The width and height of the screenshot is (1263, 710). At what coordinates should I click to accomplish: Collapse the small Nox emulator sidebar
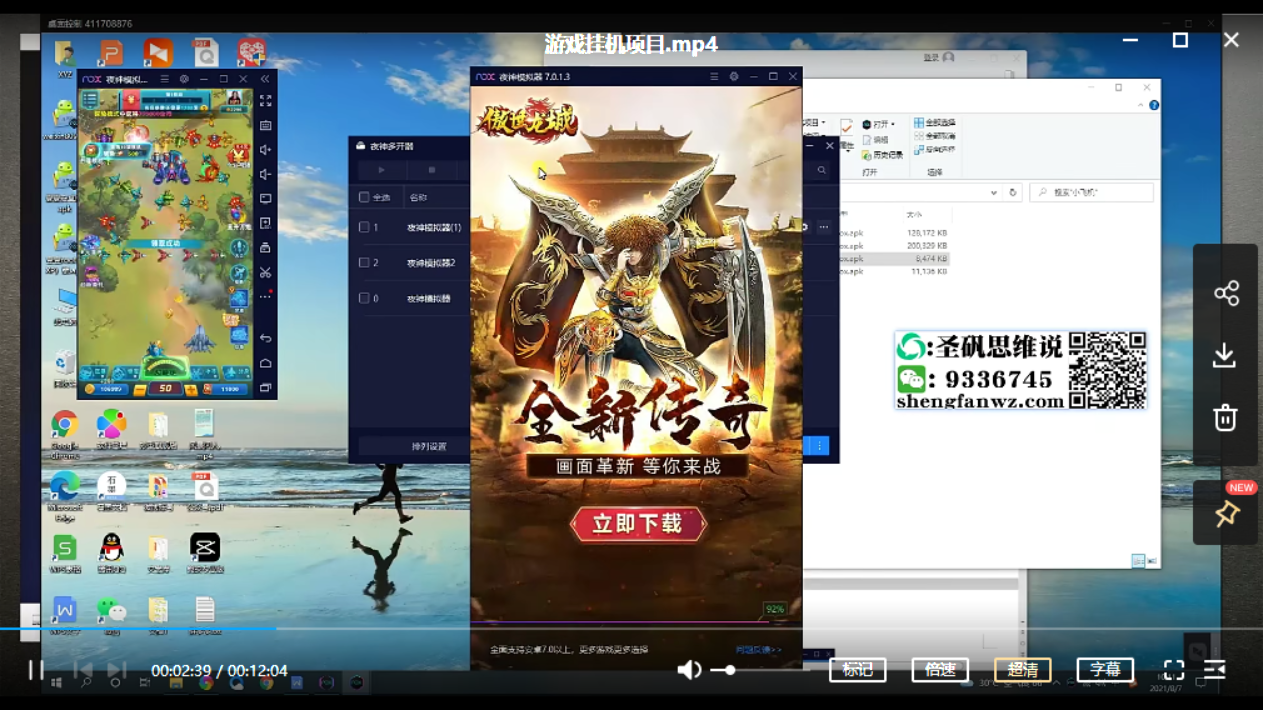coord(265,79)
